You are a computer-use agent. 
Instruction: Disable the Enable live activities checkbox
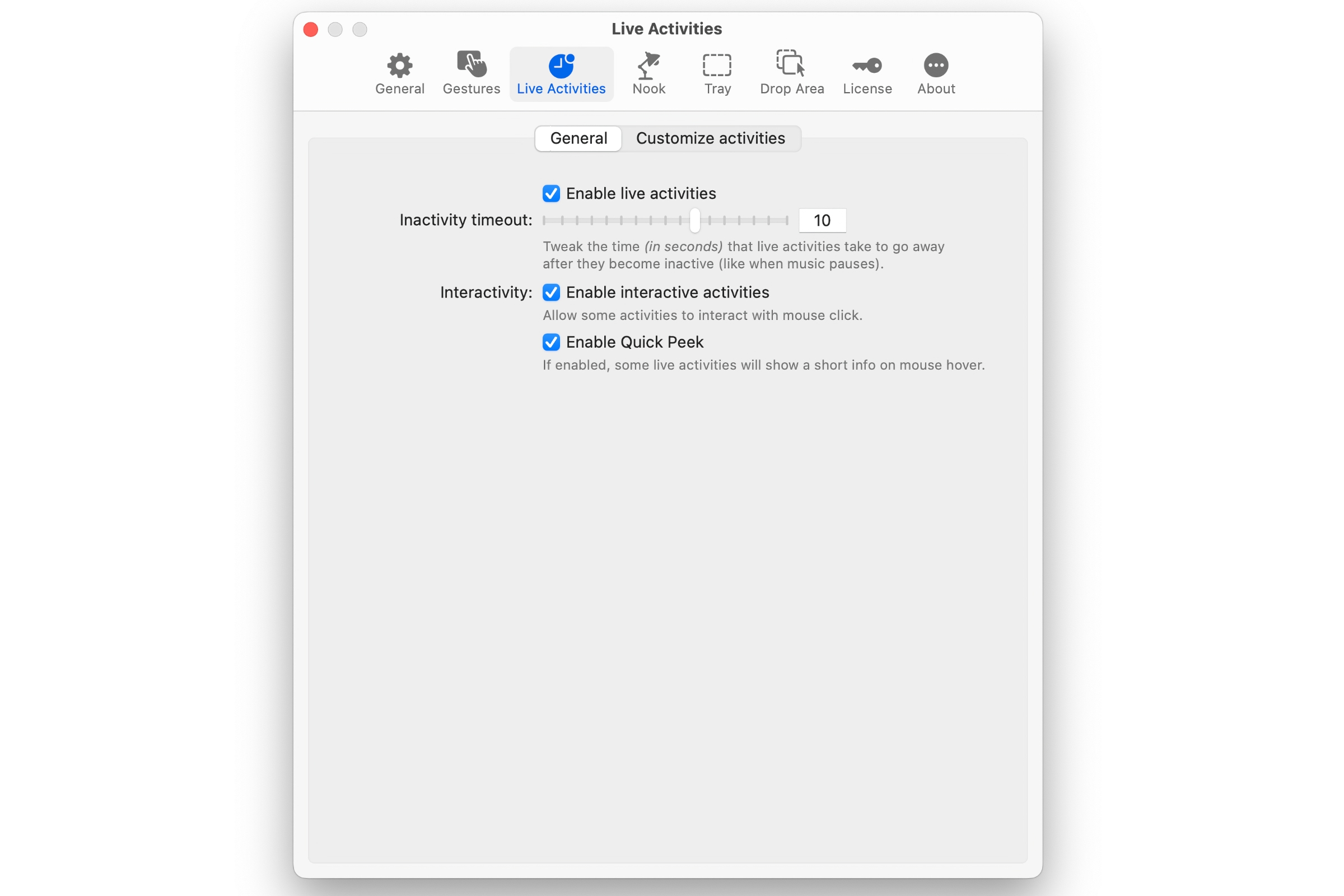click(x=551, y=193)
